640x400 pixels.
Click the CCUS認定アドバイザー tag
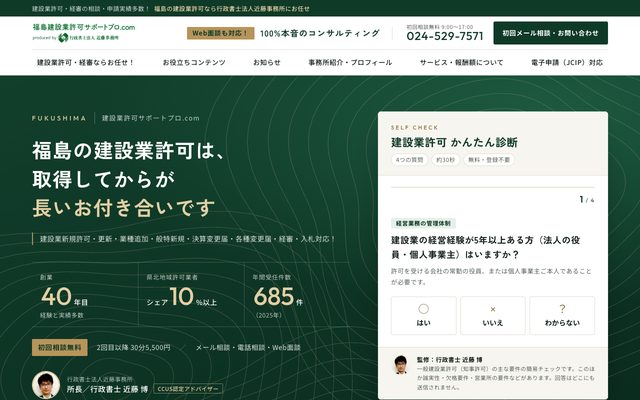tap(188, 389)
